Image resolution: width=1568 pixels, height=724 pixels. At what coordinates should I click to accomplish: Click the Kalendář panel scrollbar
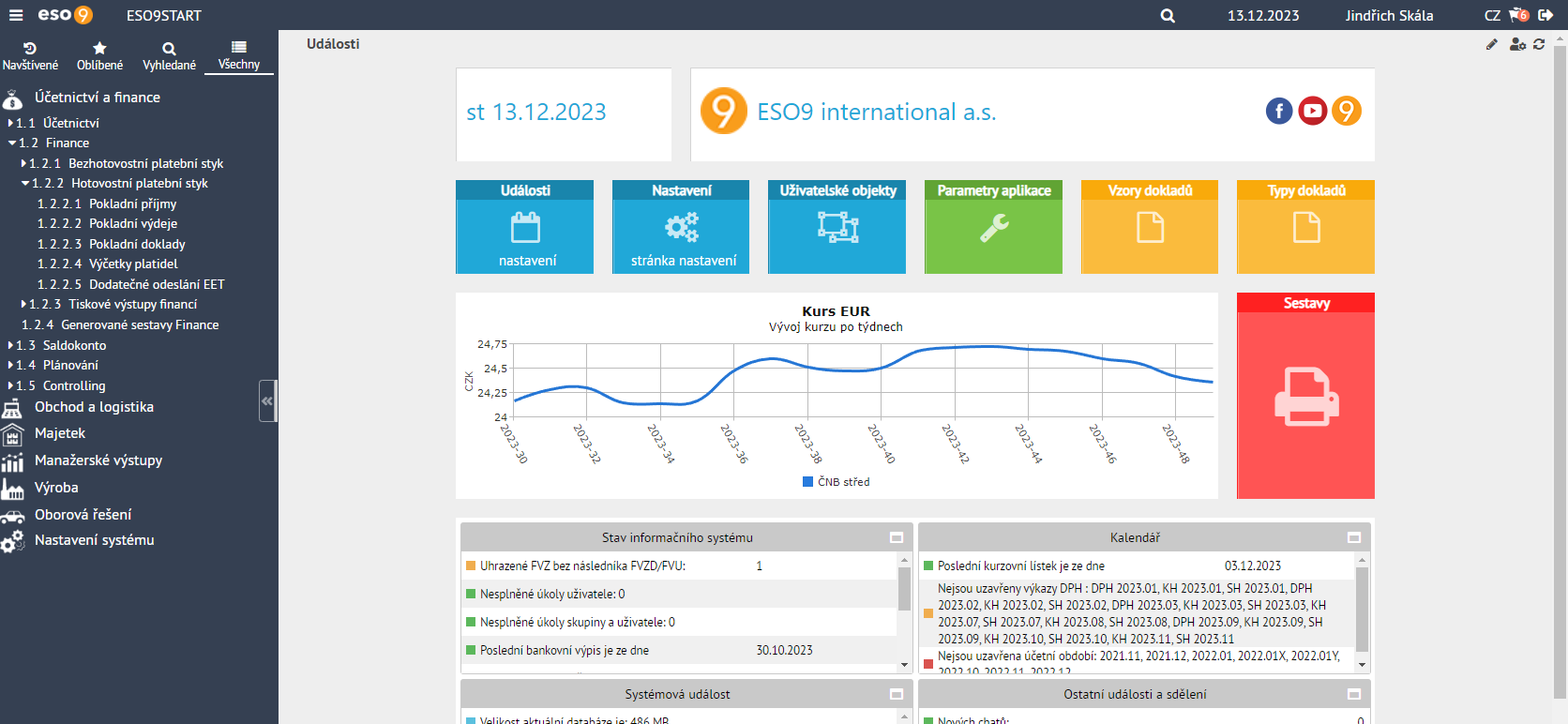coord(1362,608)
